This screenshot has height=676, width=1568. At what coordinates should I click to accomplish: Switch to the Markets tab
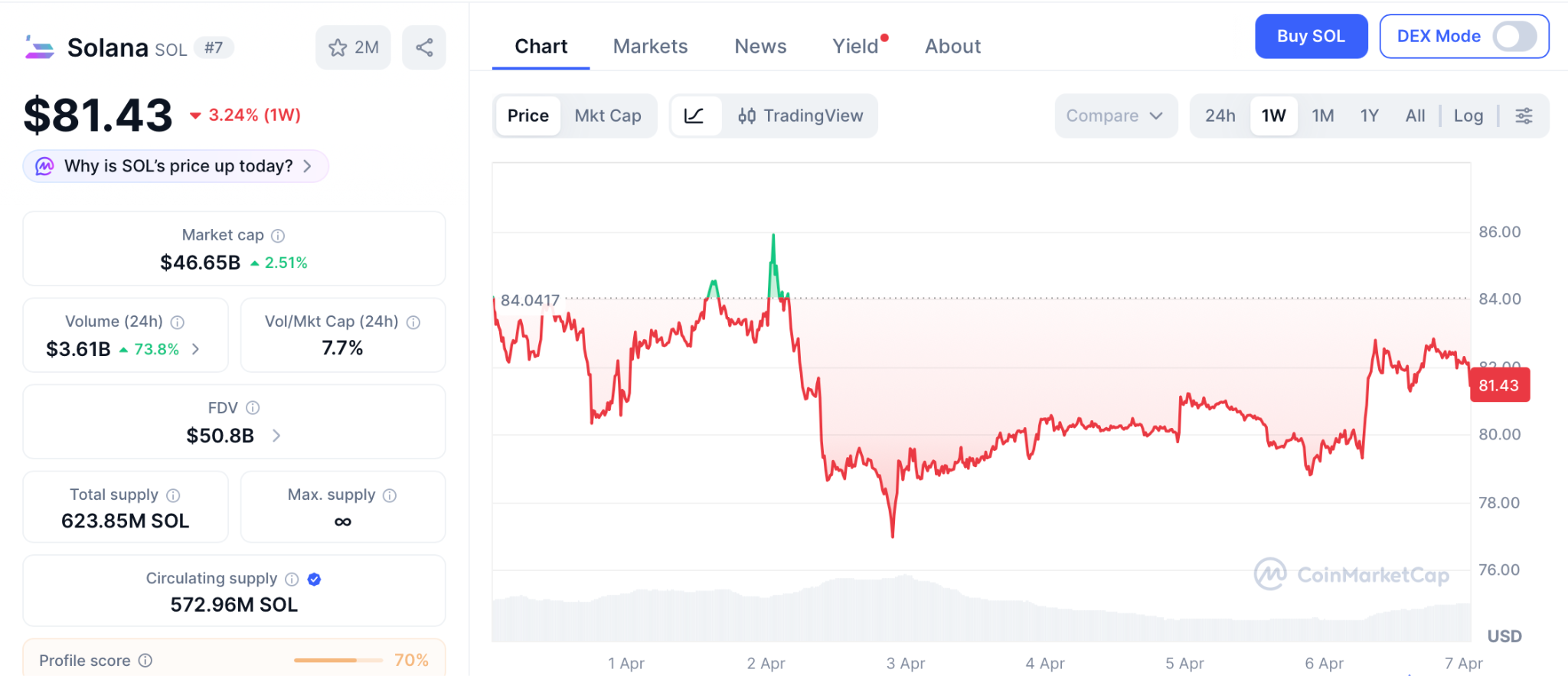pyautogui.click(x=650, y=47)
